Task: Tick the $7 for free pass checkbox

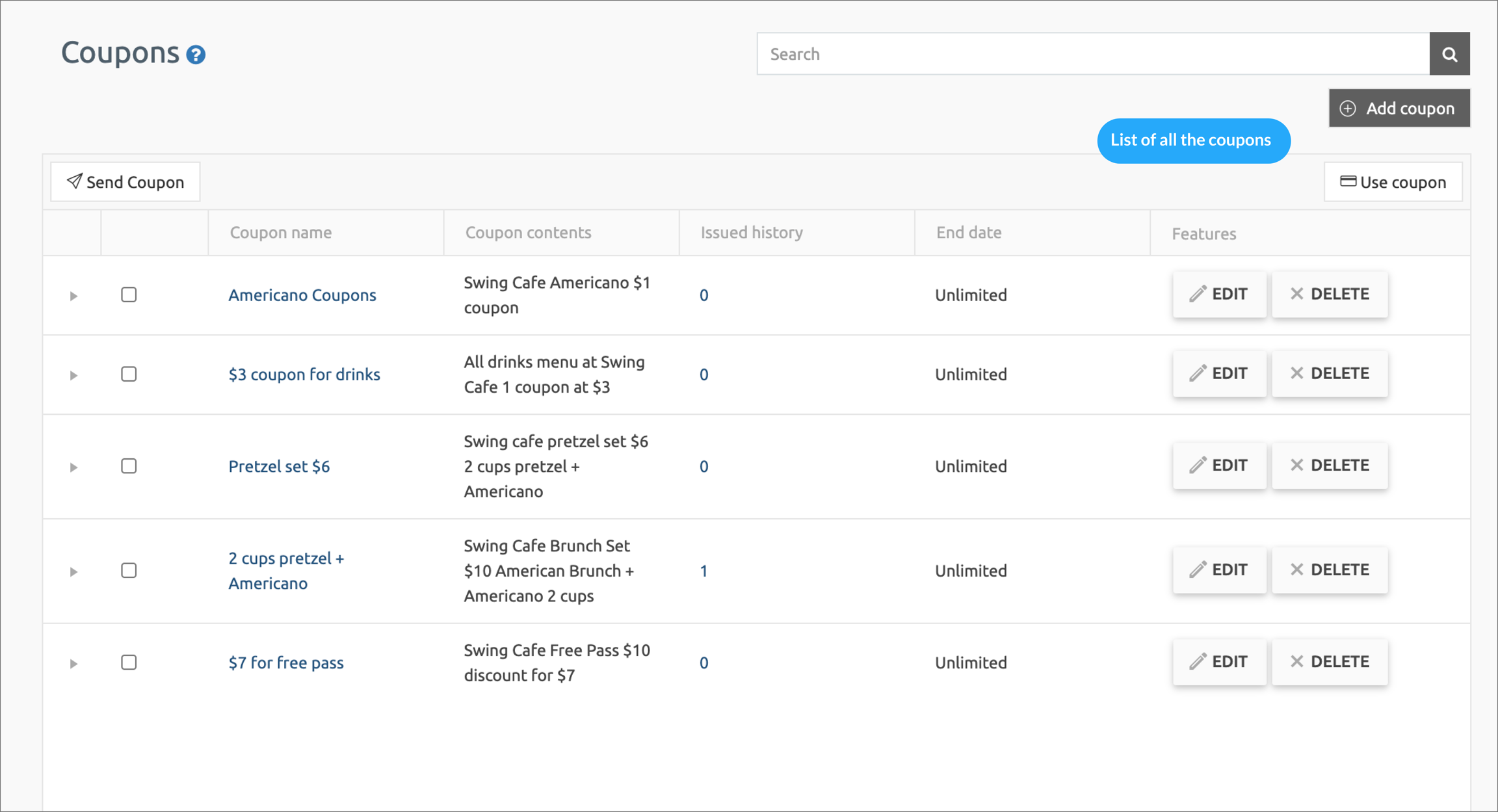Action: [129, 662]
